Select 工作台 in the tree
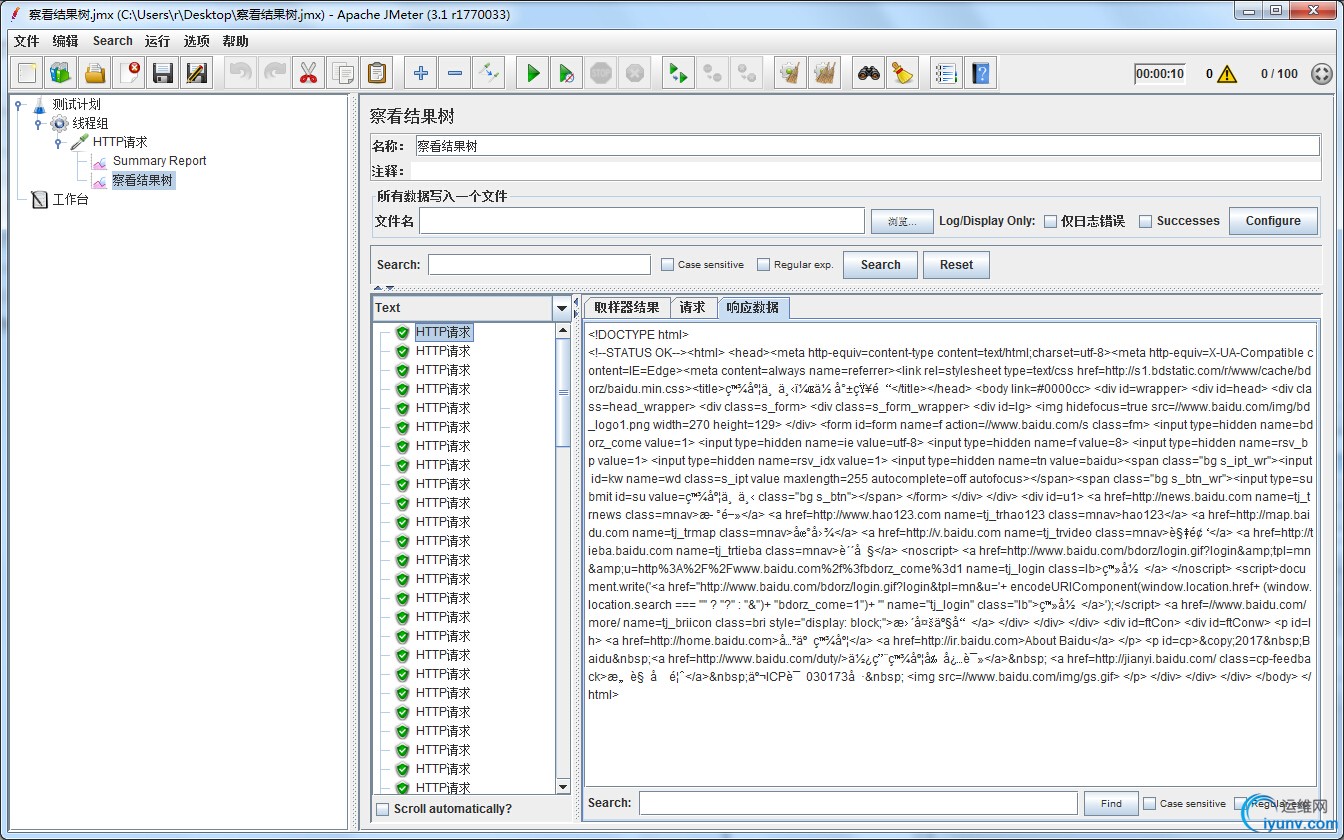 click(x=70, y=200)
